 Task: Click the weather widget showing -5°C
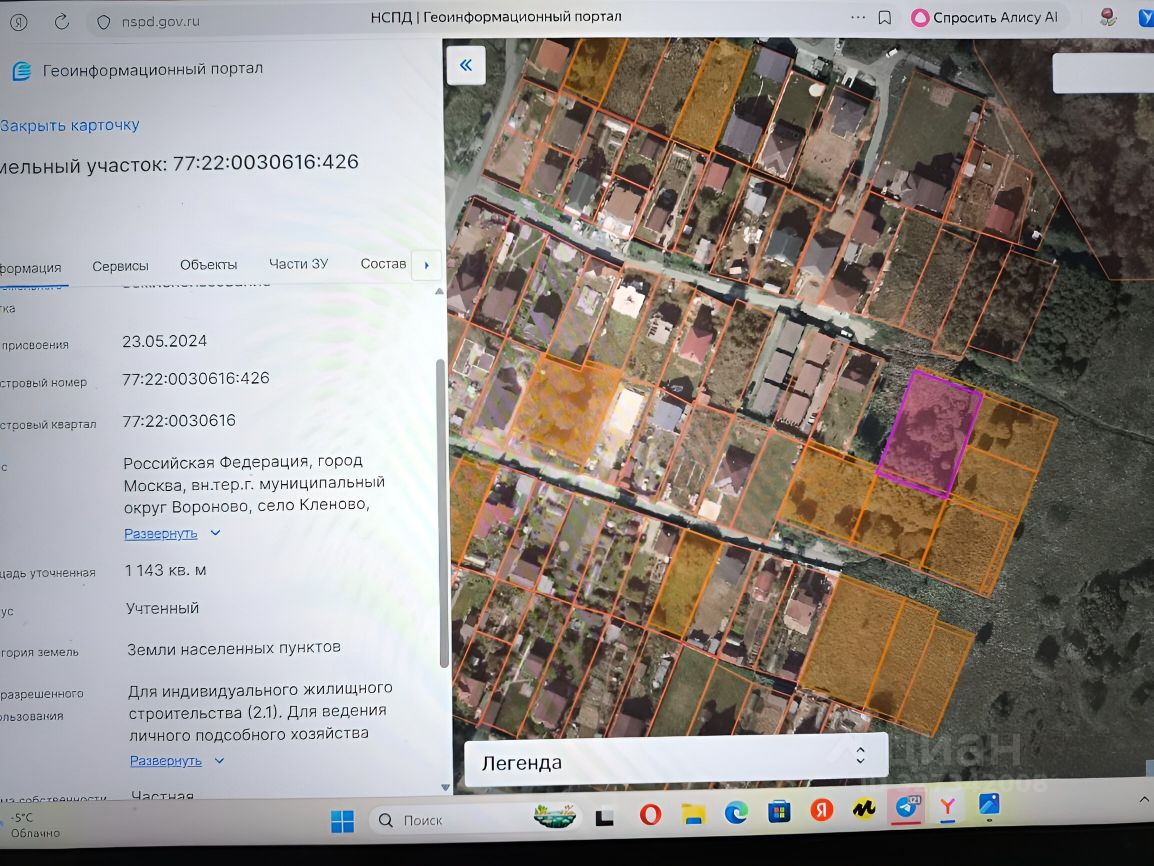[x=33, y=825]
